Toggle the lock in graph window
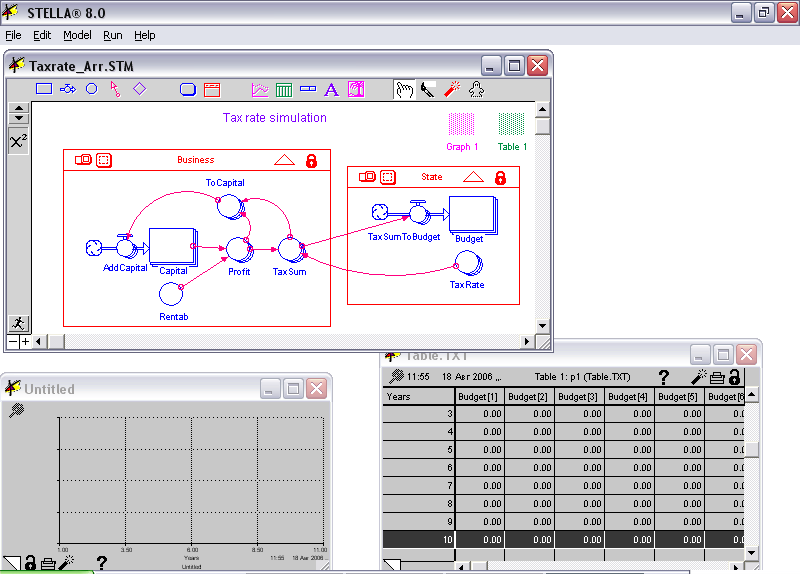Screen dimensions: 800x574 tap(30, 563)
